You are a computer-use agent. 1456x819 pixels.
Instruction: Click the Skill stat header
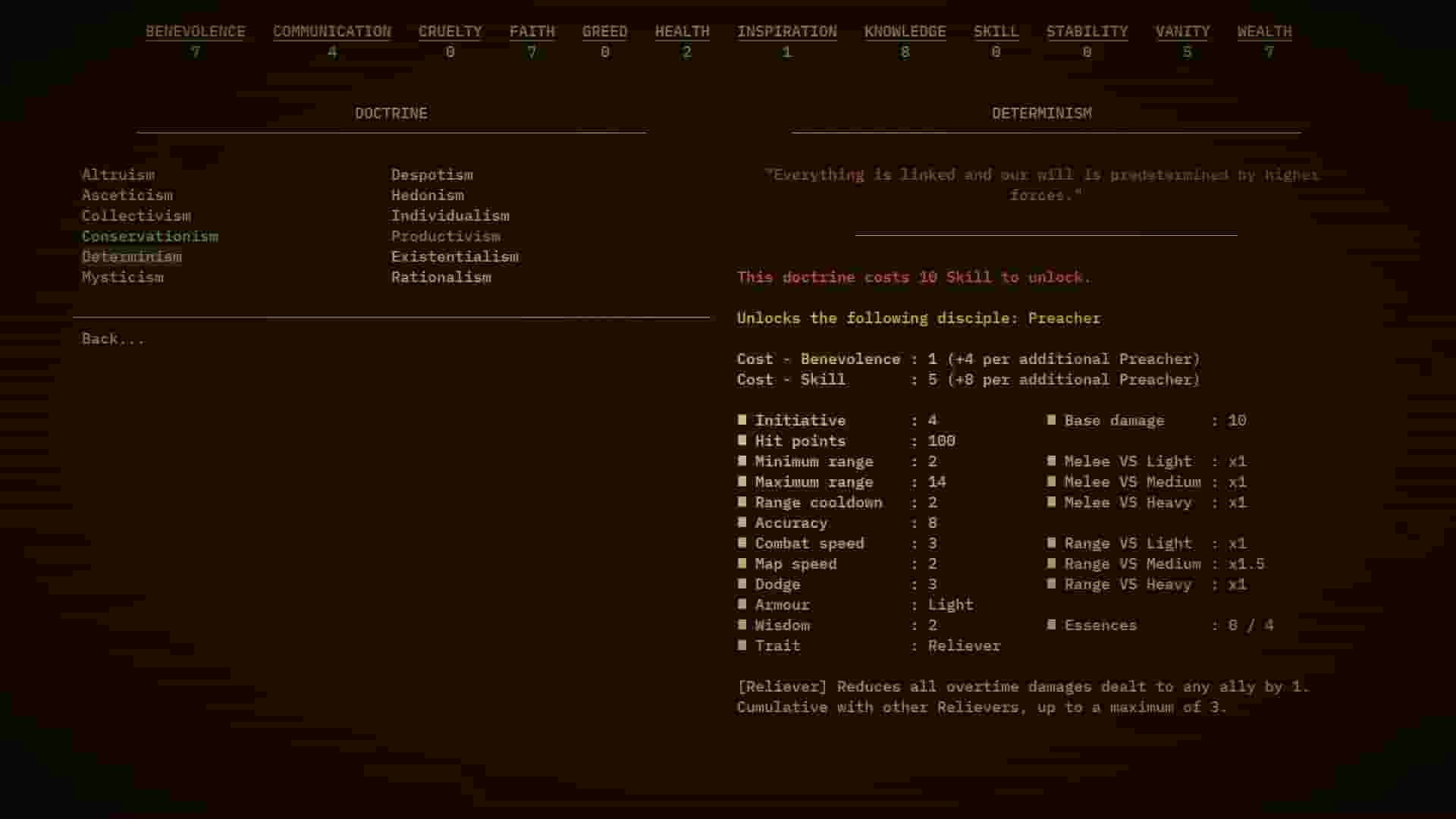coord(996,31)
